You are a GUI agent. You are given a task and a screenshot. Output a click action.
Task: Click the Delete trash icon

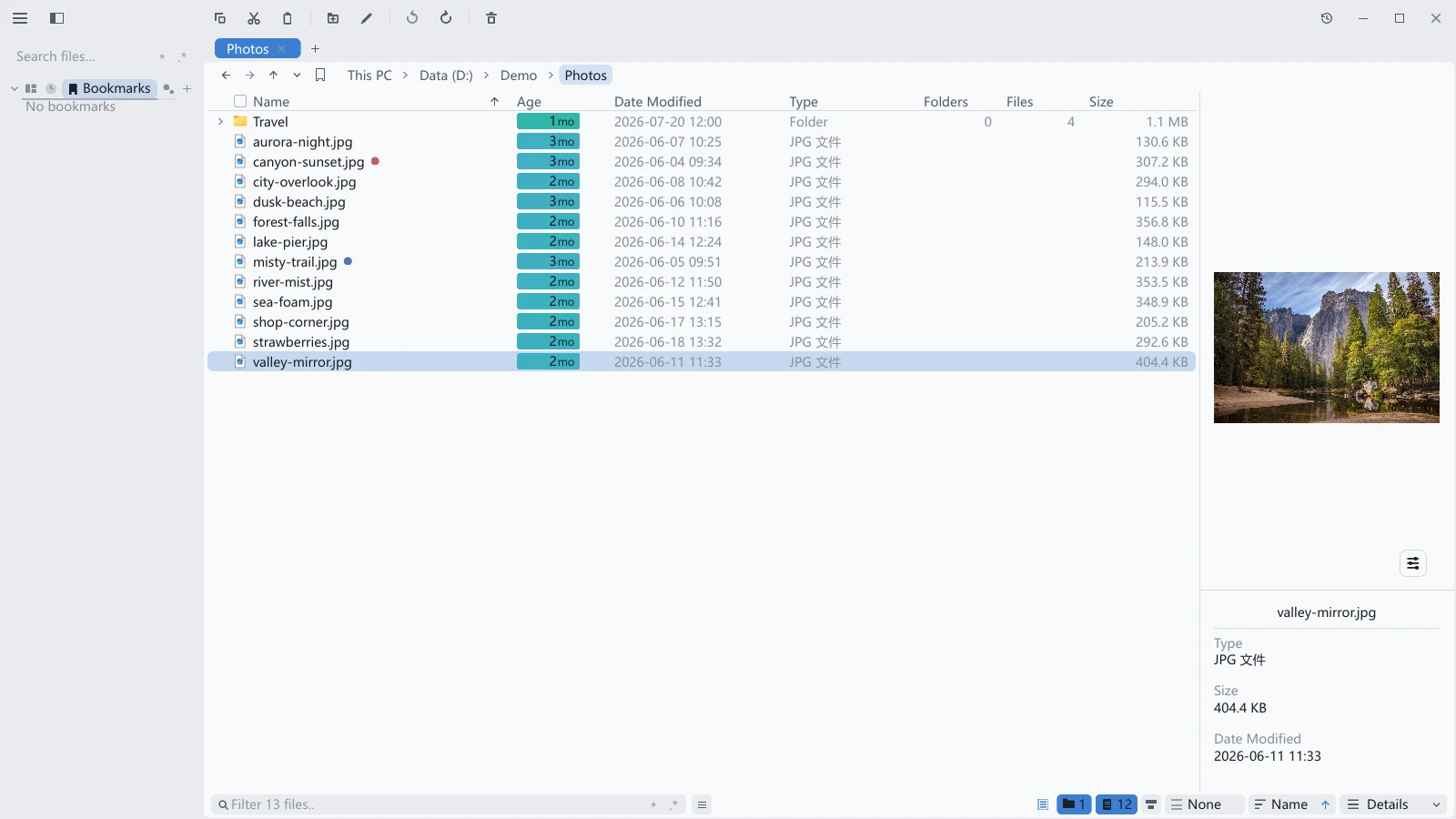coord(491,18)
